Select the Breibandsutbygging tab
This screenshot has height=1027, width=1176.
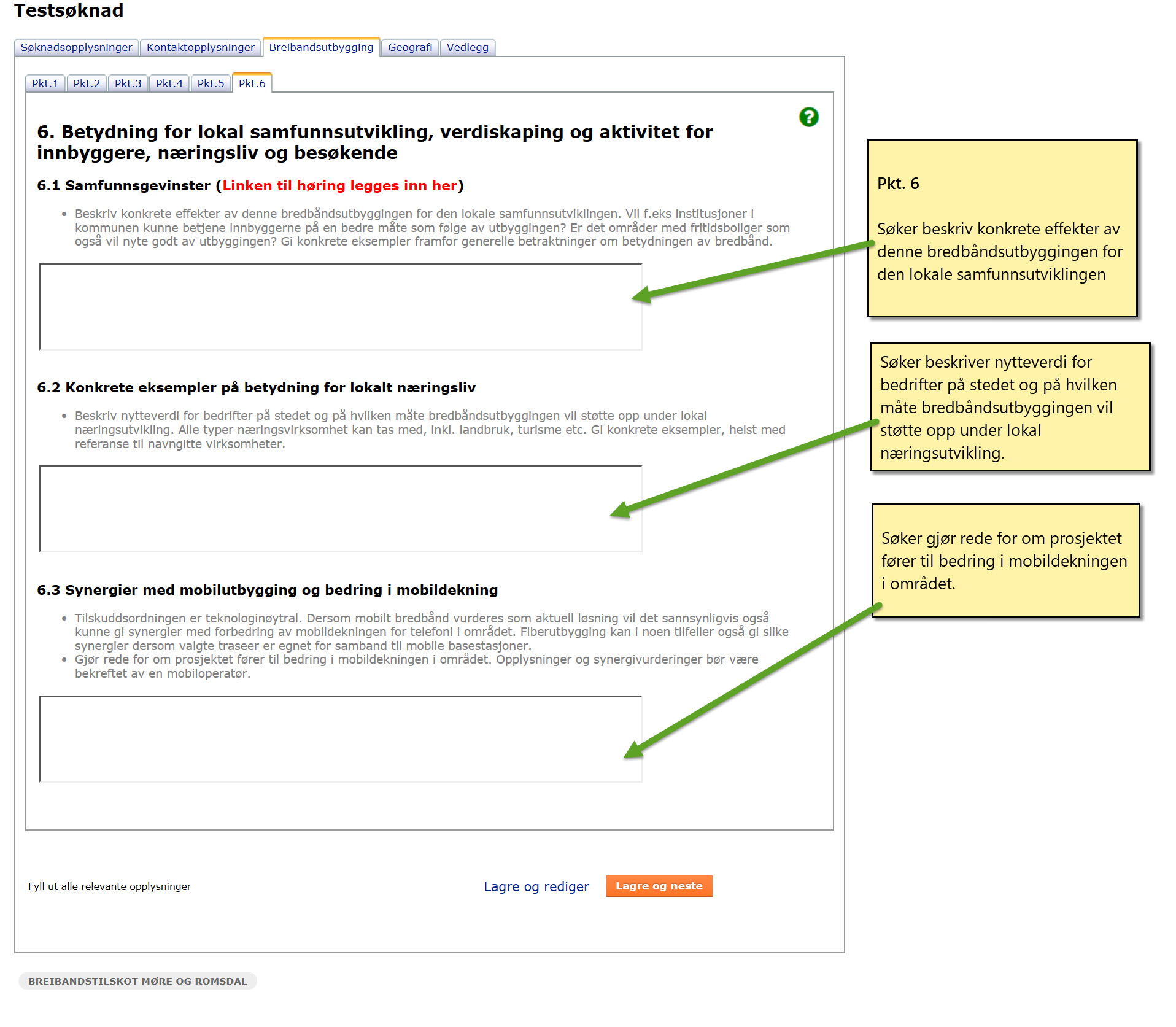321,47
